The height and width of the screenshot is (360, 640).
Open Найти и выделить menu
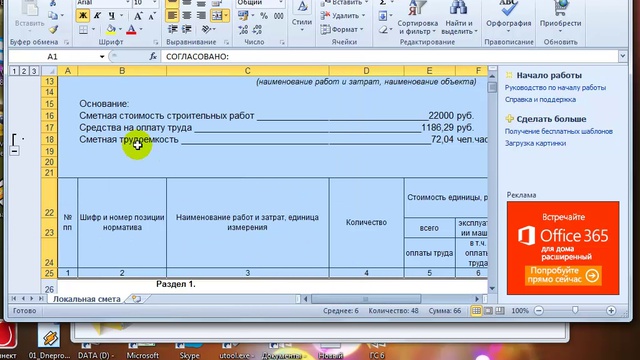(x=459, y=17)
